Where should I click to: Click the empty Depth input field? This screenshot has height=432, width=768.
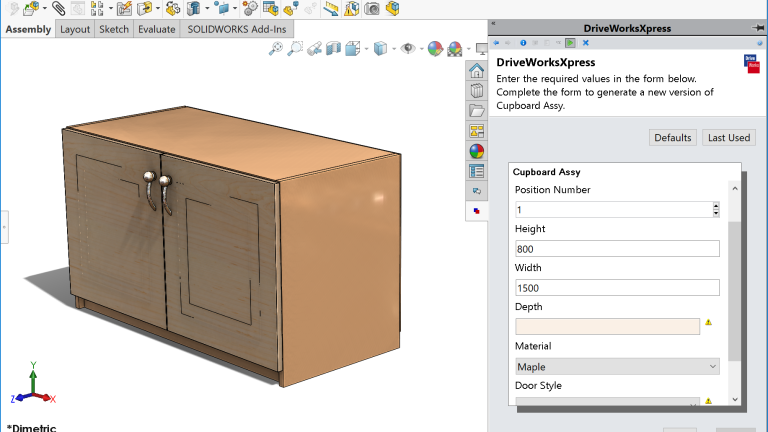[607, 327]
